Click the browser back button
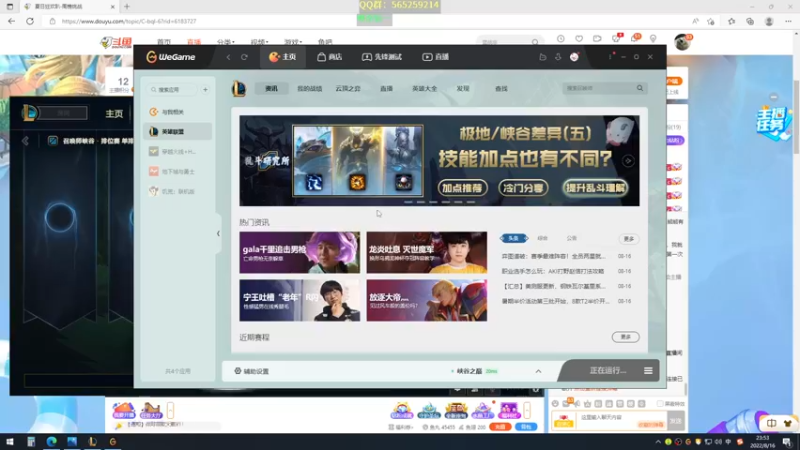The width and height of the screenshot is (800, 450). [11, 21]
